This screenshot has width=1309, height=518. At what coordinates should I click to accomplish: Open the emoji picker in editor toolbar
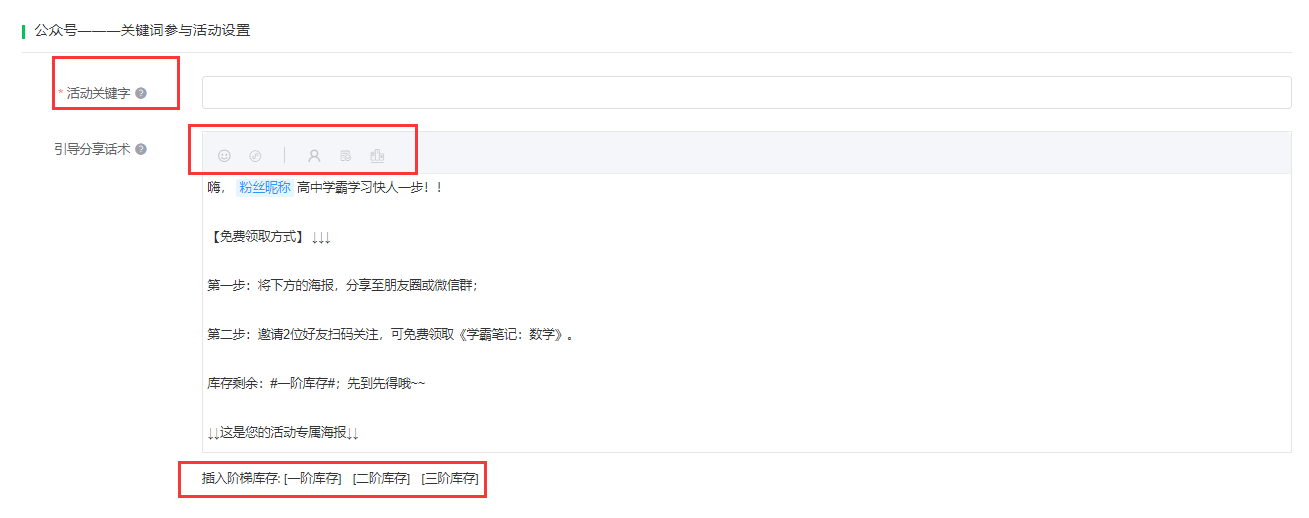pos(224,155)
